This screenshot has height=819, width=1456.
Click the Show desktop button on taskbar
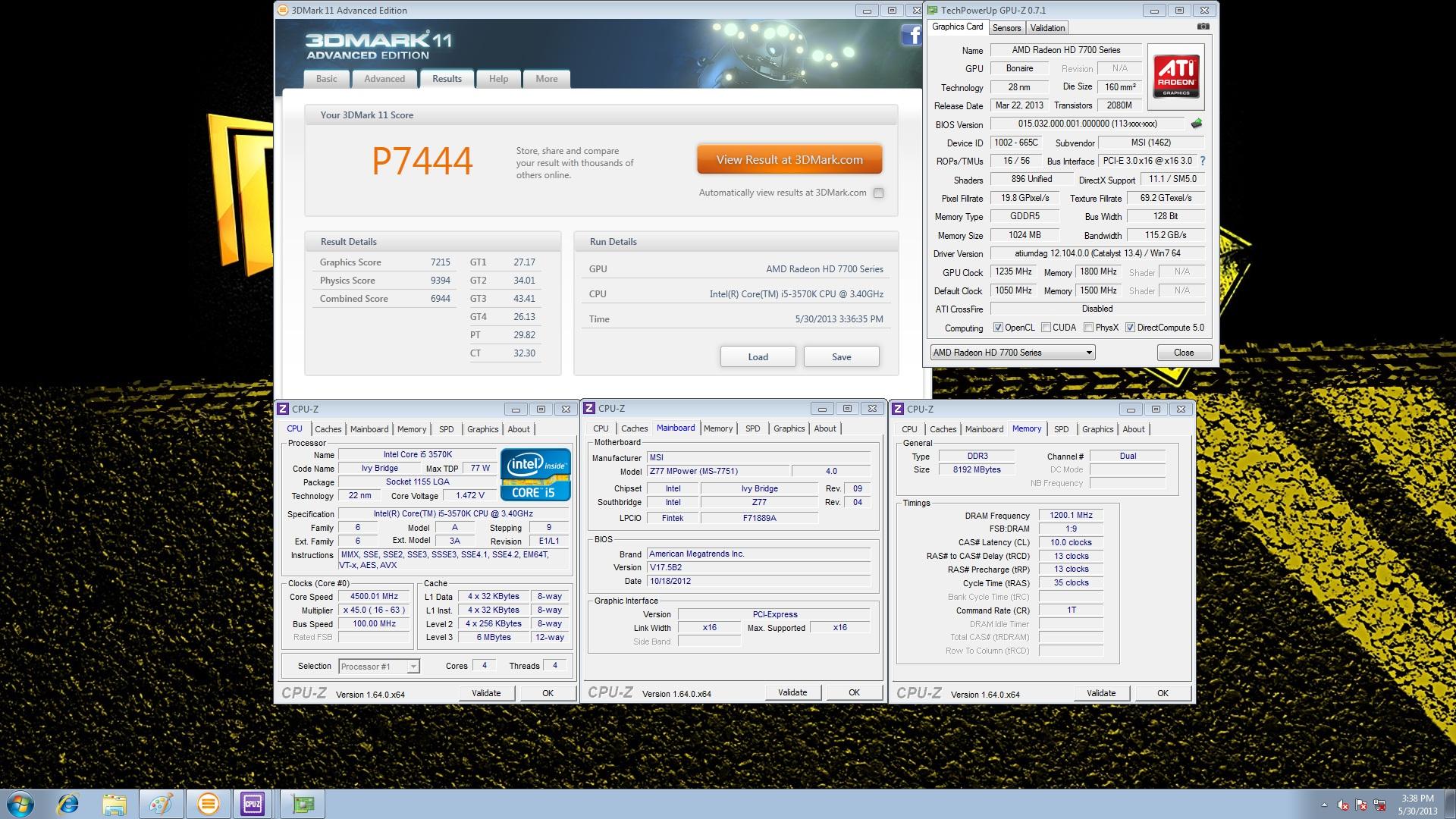point(1451,805)
